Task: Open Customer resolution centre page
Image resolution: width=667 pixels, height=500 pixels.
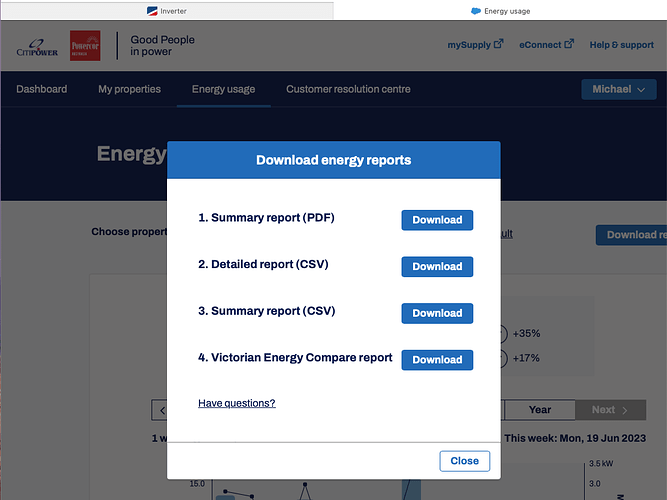Action: tap(348, 89)
